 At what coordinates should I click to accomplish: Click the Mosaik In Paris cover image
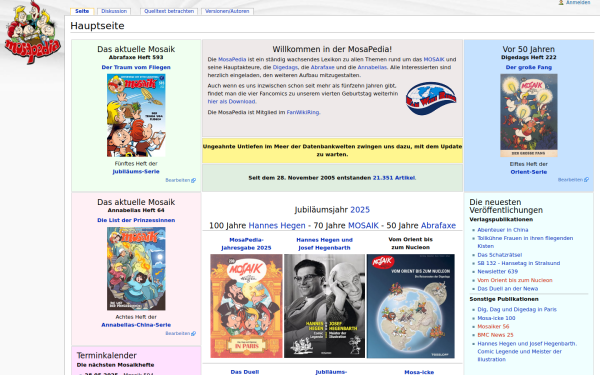point(246,306)
